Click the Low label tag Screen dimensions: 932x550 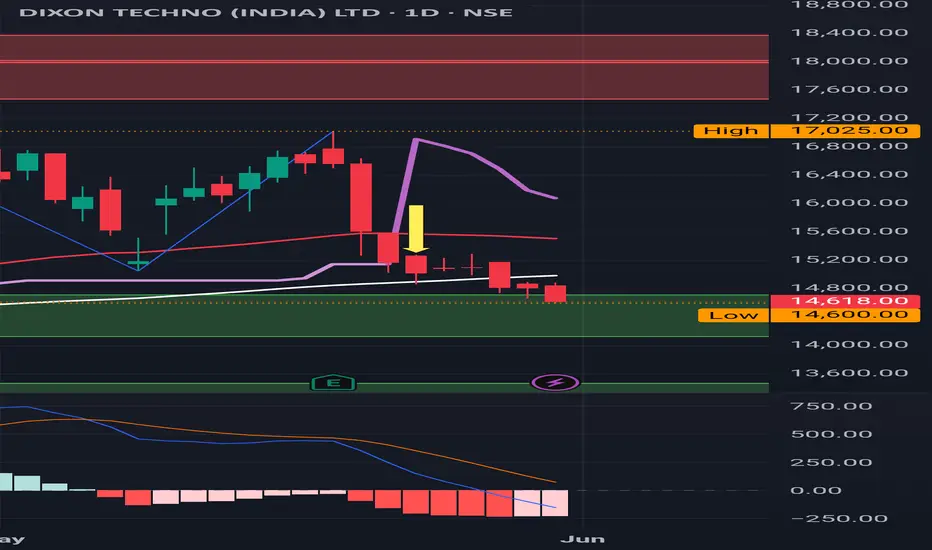click(733, 315)
